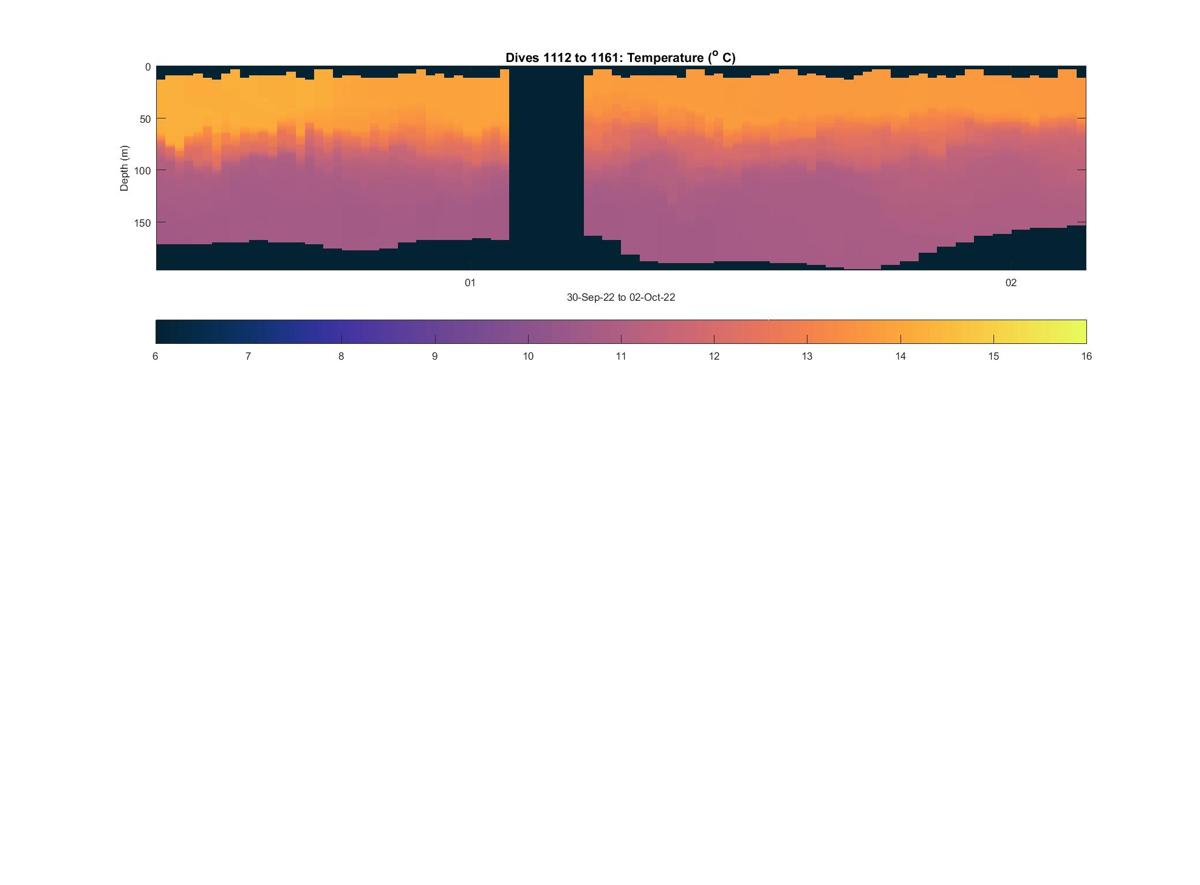Click the 'Depth (m)' y-axis label
1200x885 pixels.
[125, 168]
